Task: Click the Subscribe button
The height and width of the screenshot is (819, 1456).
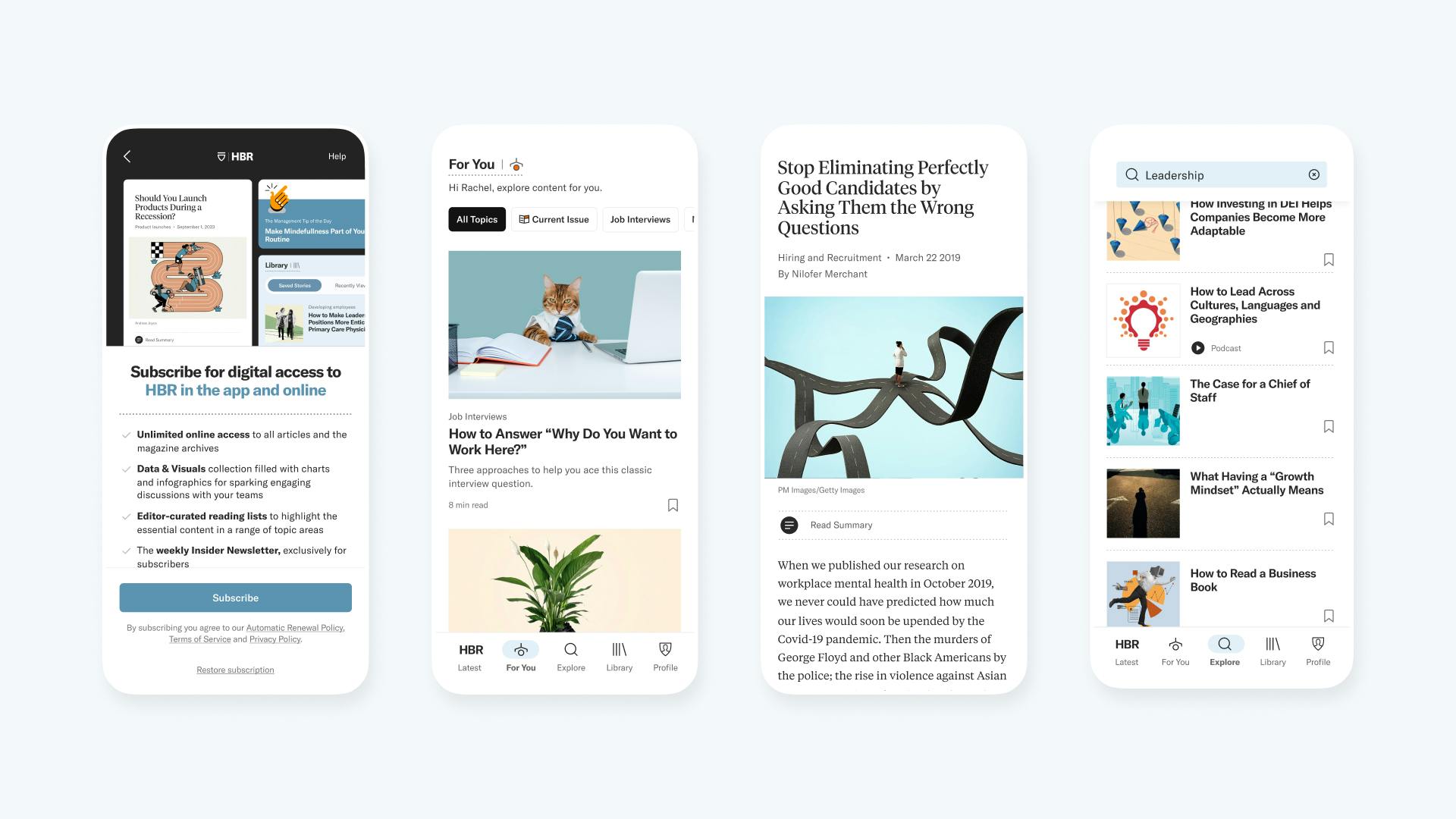Action: (x=235, y=597)
